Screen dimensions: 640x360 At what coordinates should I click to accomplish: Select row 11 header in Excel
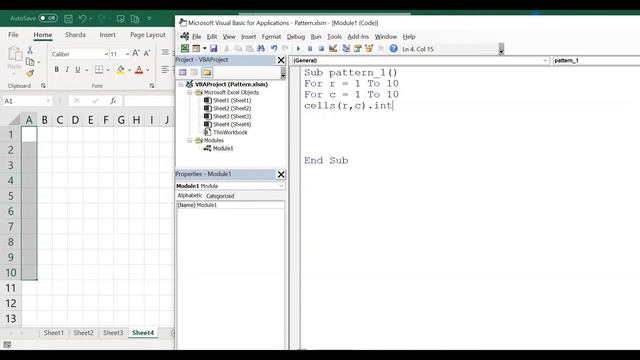(x=11, y=288)
